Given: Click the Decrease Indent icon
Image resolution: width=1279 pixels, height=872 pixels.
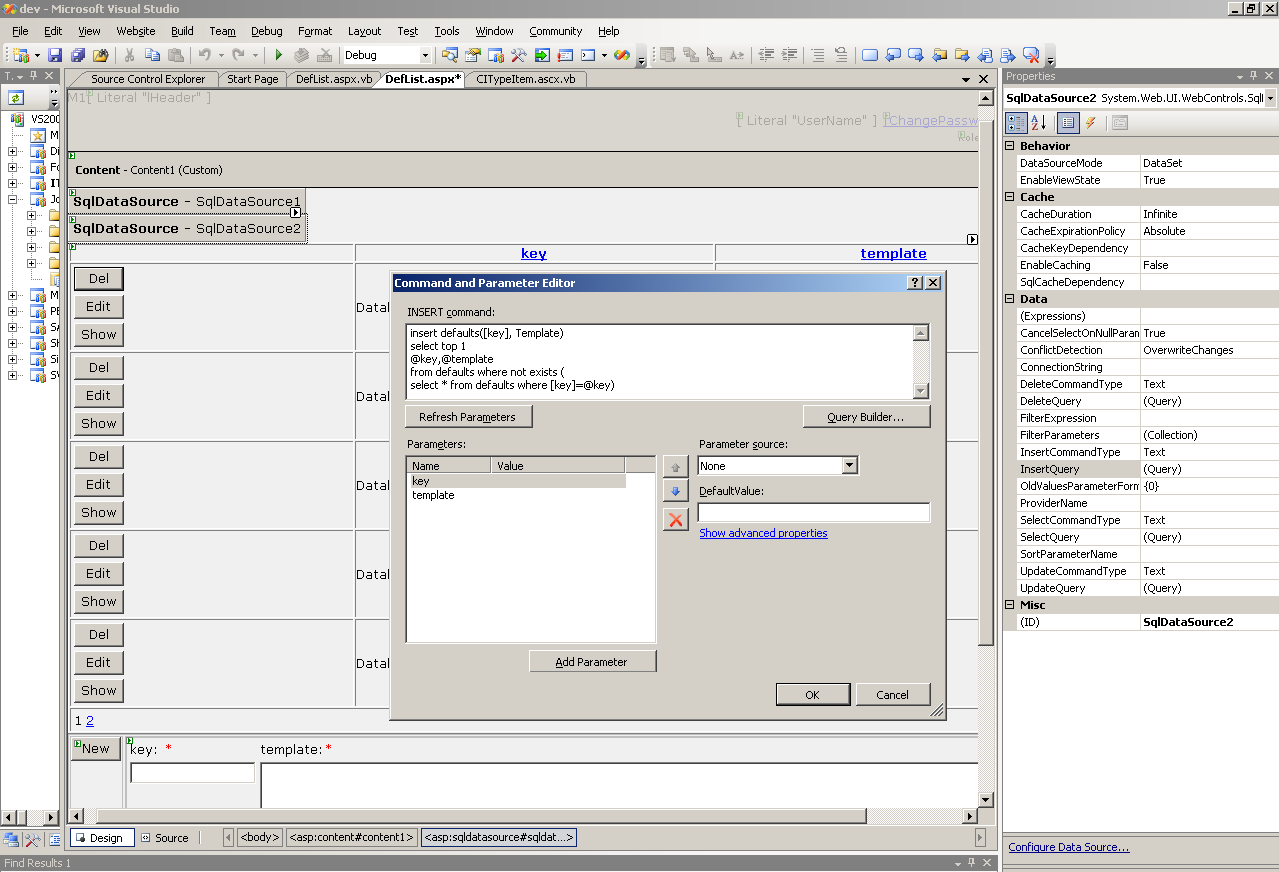Looking at the screenshot, I should tap(767, 55).
